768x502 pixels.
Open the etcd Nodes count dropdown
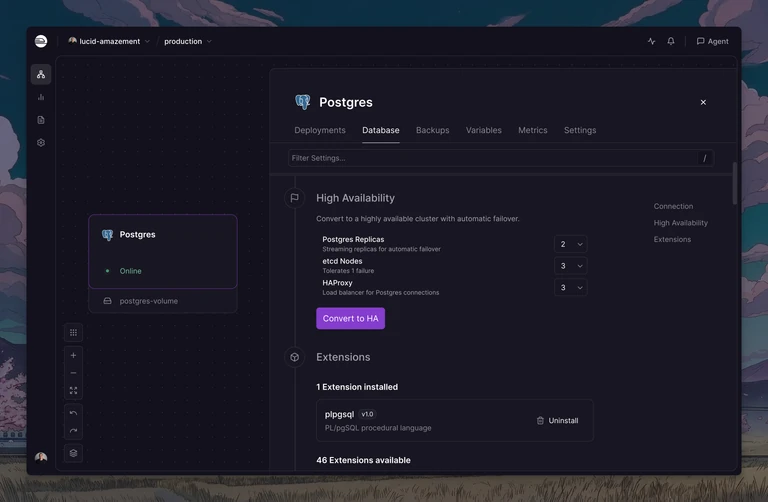571,265
